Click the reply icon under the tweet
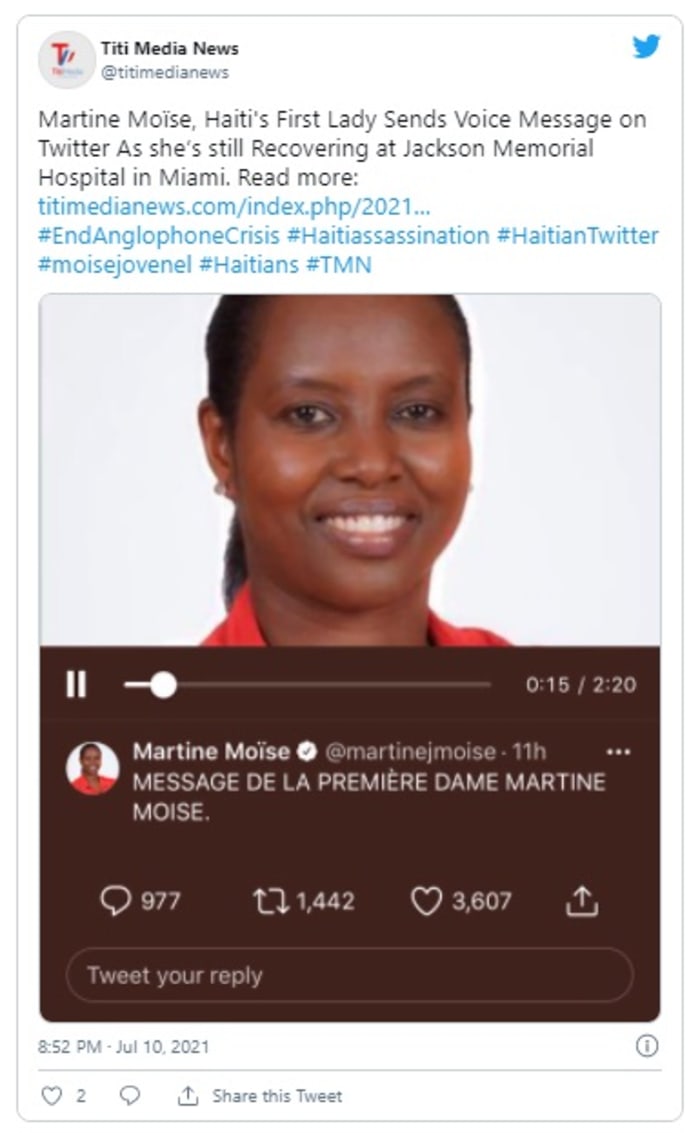The width and height of the screenshot is (700, 1133). click(x=129, y=1095)
